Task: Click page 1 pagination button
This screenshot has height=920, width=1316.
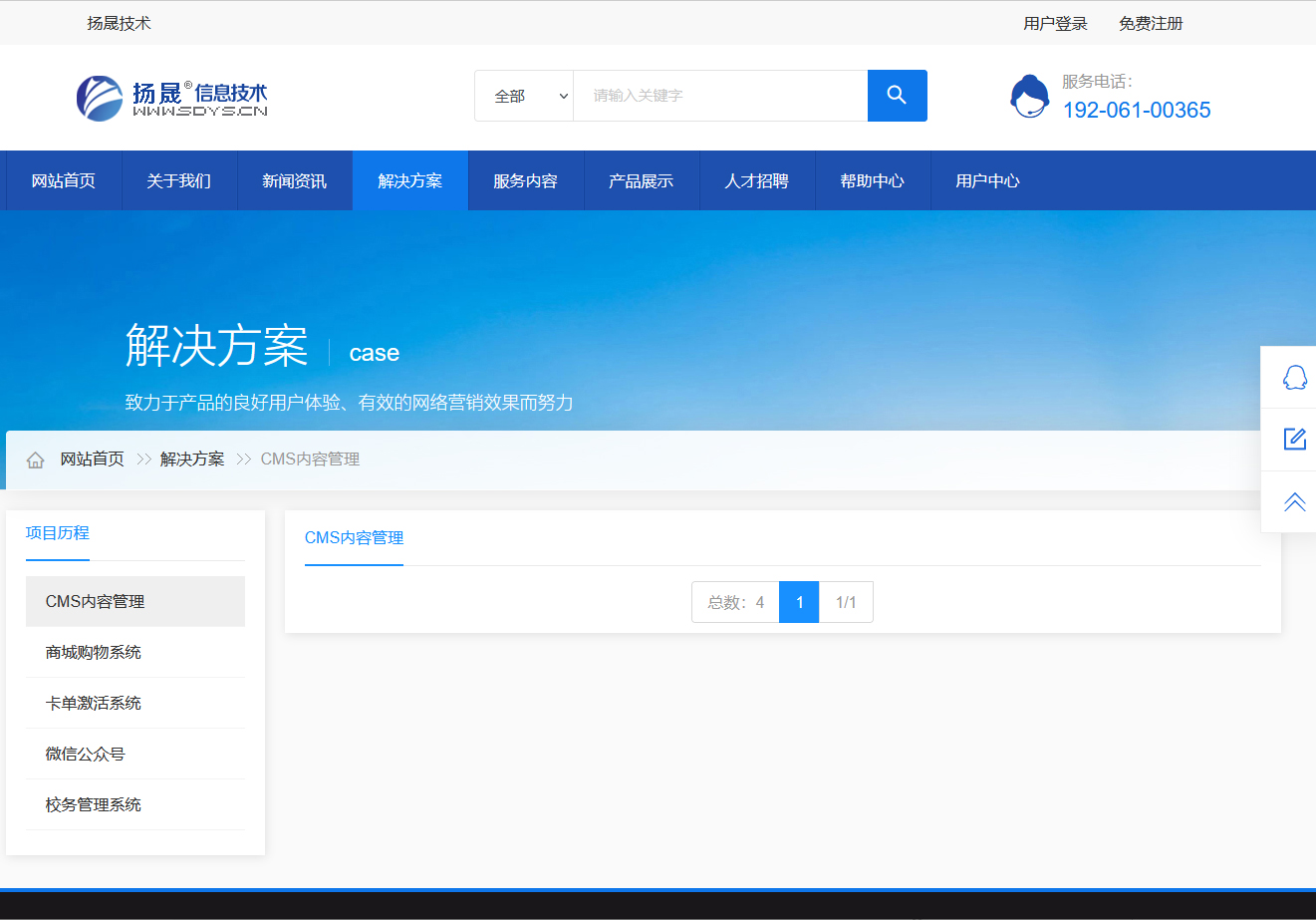Action: pos(799,602)
